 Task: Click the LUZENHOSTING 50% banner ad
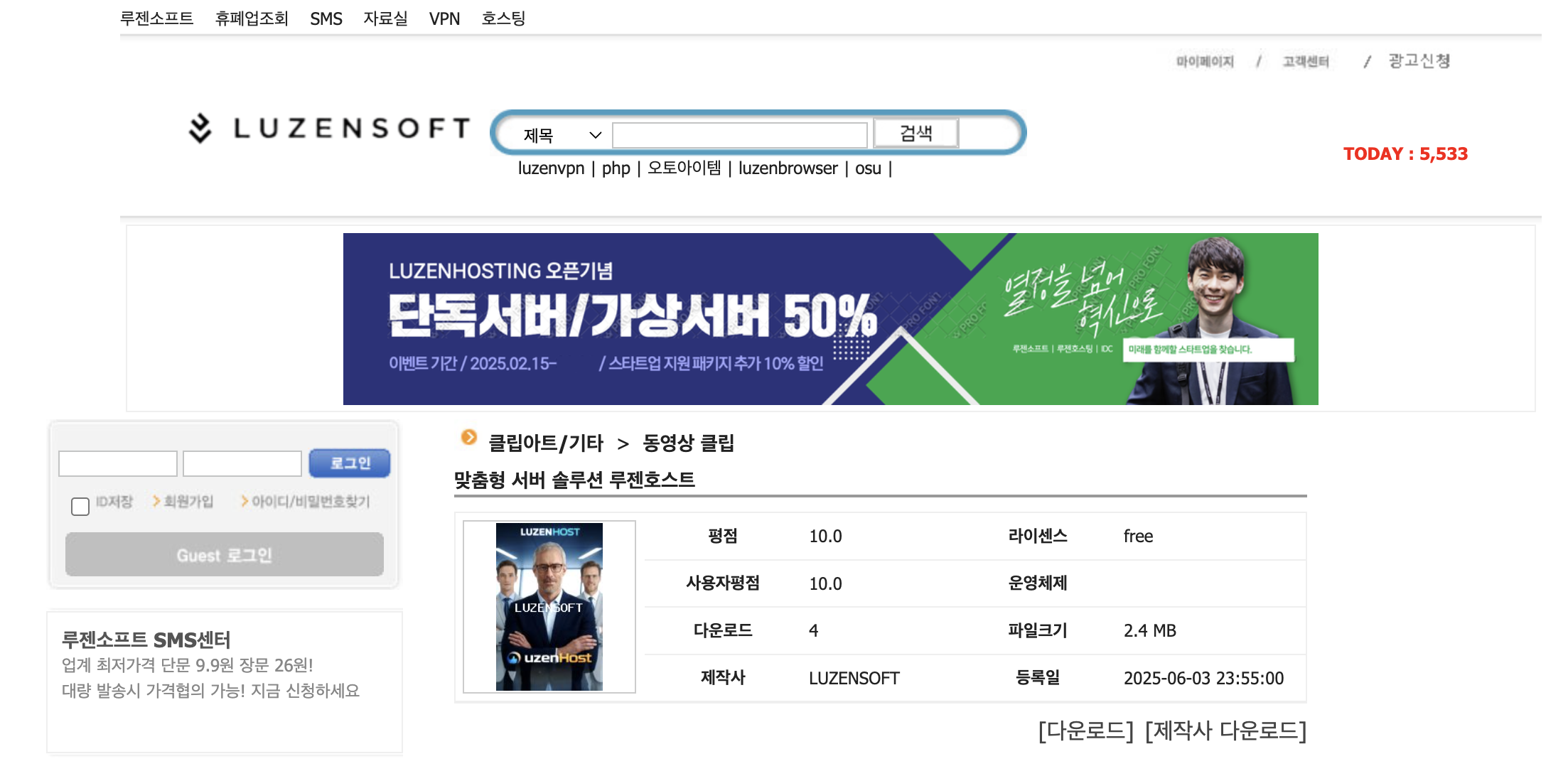tap(830, 319)
